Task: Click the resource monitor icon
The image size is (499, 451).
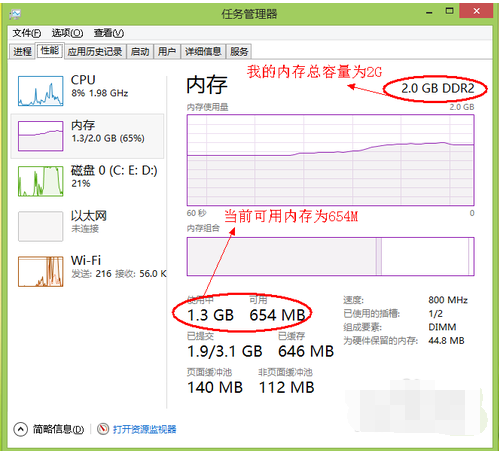Action: tap(103, 429)
